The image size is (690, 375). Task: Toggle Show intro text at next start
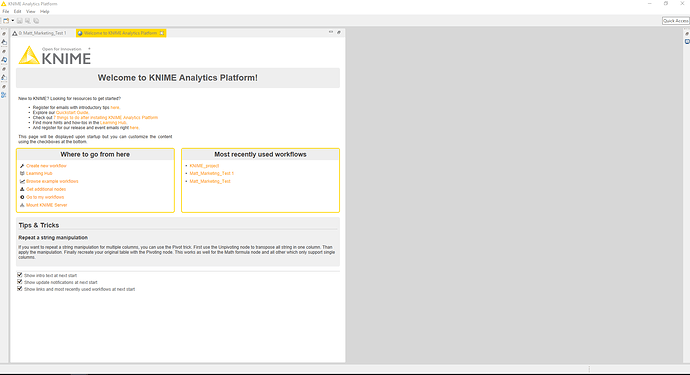click(19, 275)
